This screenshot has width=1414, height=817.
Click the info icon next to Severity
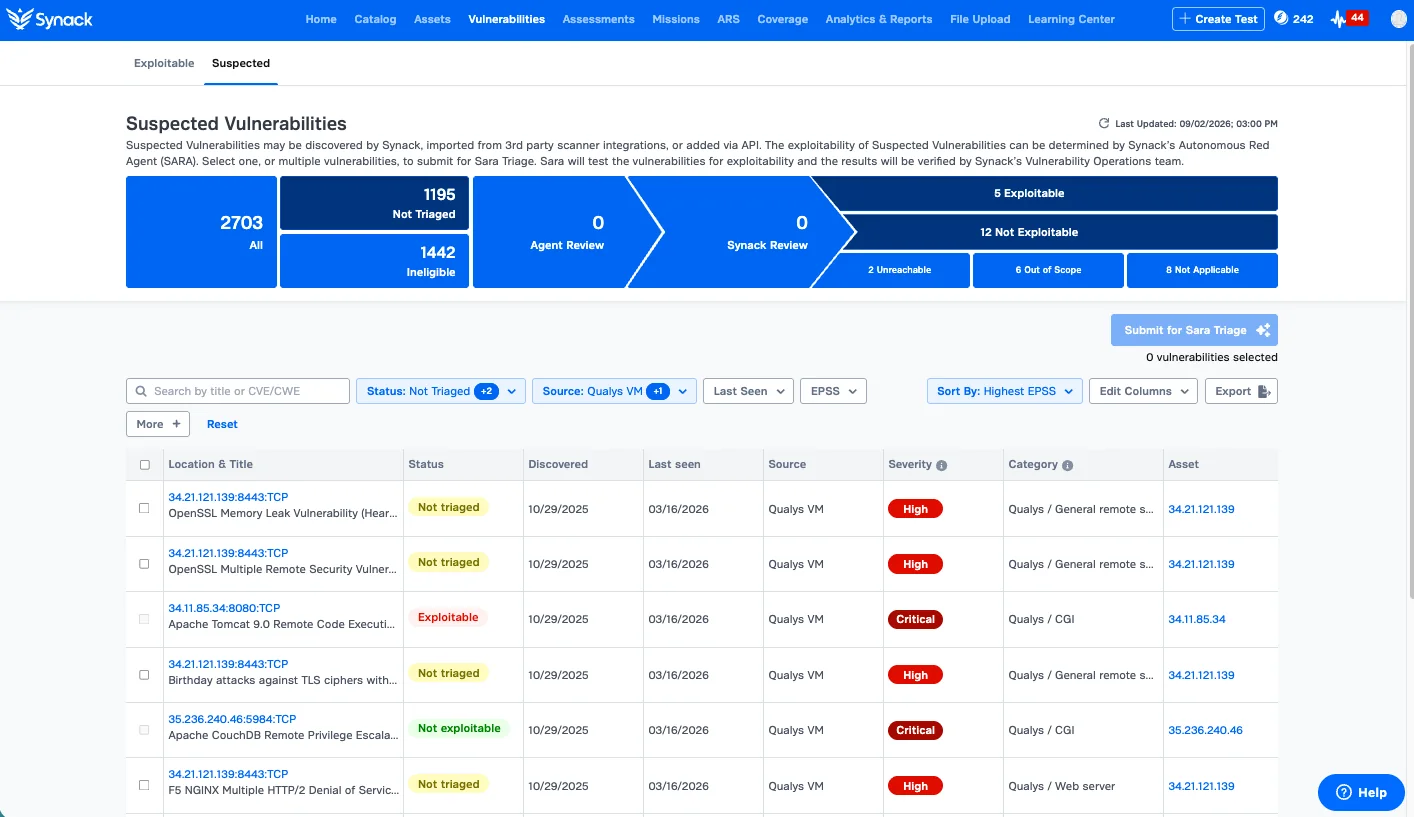(x=942, y=465)
